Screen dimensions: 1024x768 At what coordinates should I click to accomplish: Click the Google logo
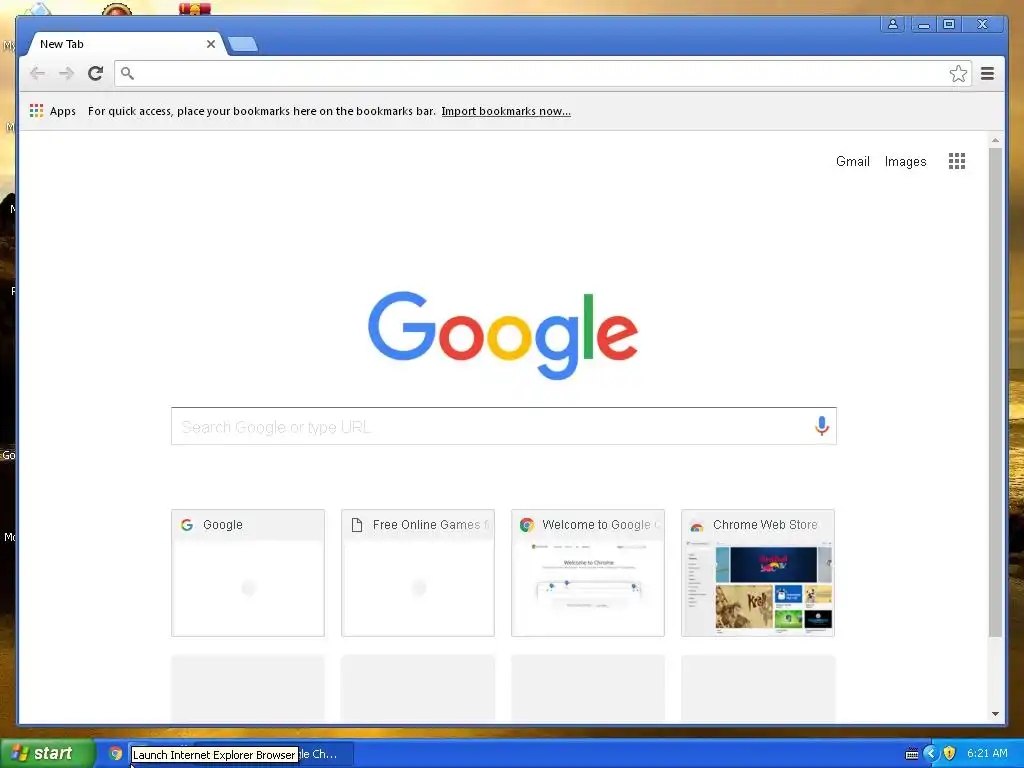(x=503, y=335)
